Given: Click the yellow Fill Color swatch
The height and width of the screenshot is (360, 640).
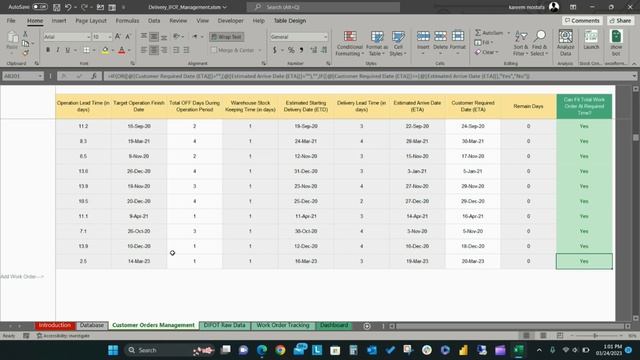Looking at the screenshot, I should tap(105, 50).
